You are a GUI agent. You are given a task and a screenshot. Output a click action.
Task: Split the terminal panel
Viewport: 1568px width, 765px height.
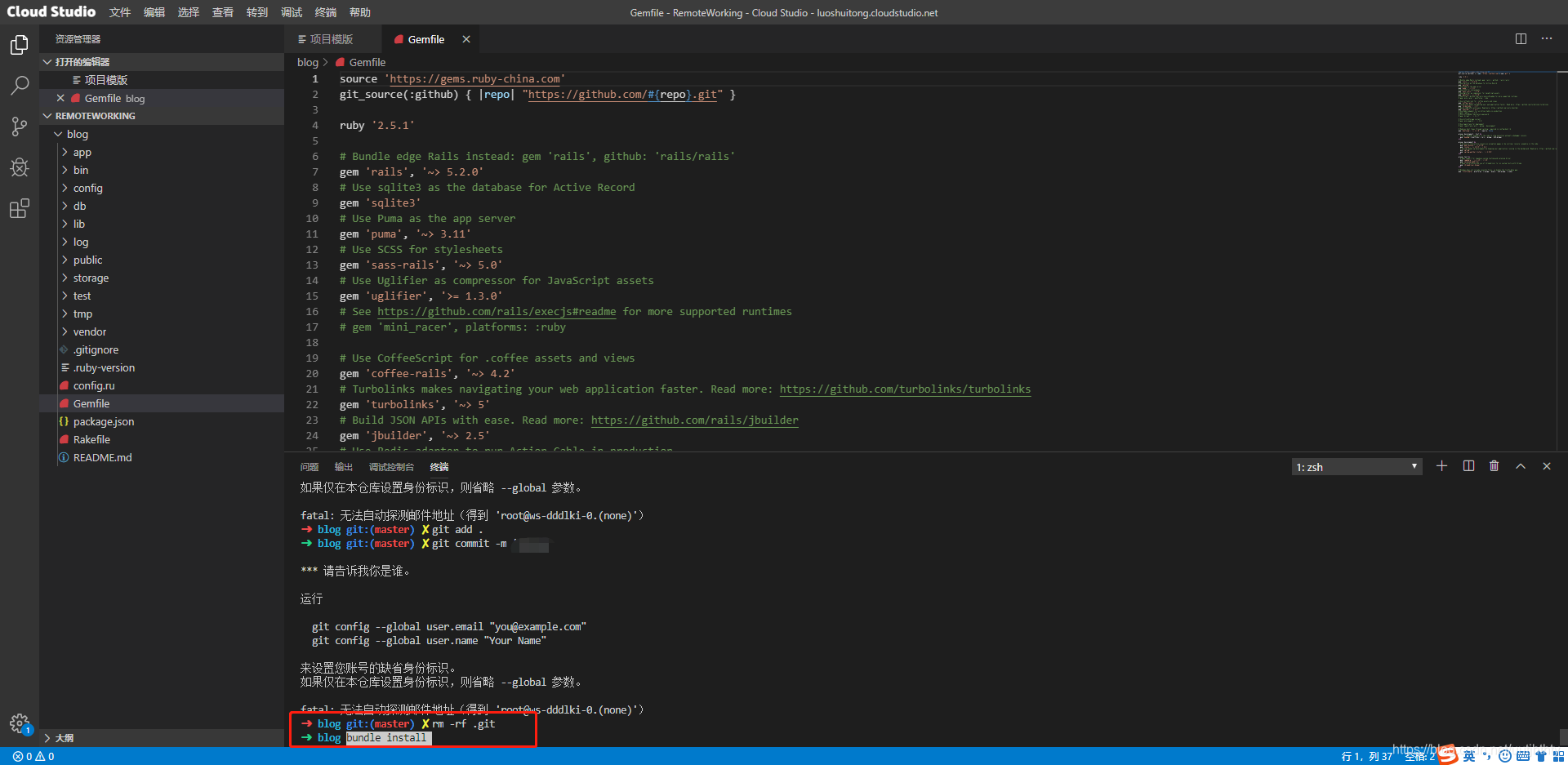pyautogui.click(x=1468, y=466)
